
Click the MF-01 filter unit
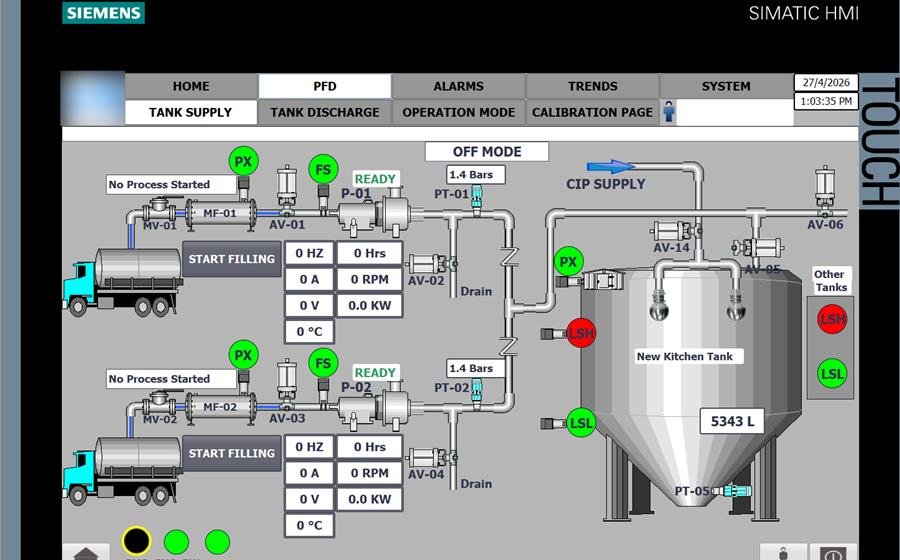pos(220,213)
